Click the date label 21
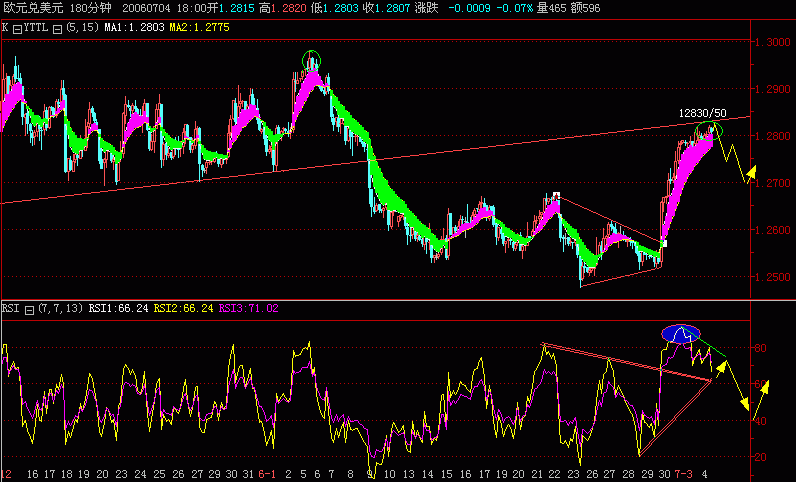The height and width of the screenshot is (482, 796). 537,474
